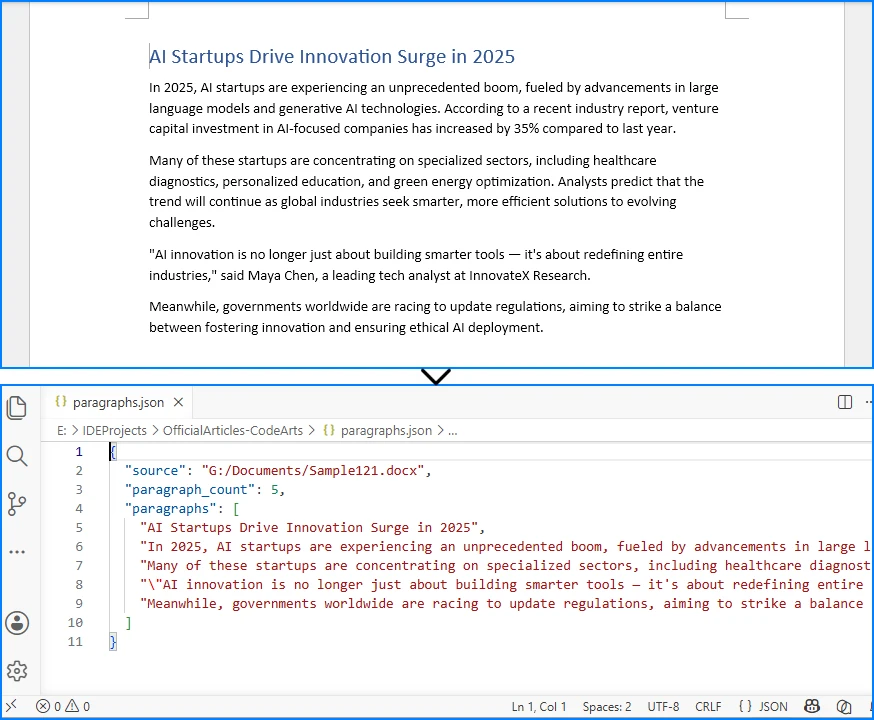
Task: Click the document paragraph beginning "Meanwhile, governments worldwide"
Action: click(435, 317)
